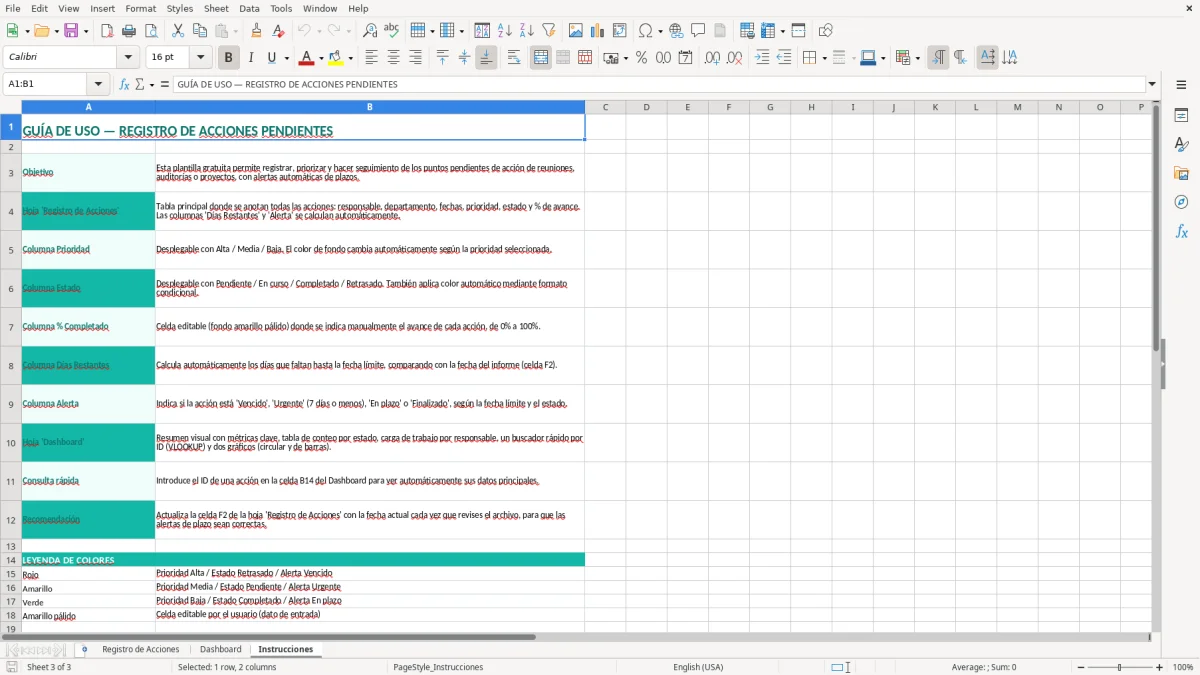Screen dimensions: 1200x675
Task: Open conditional formatting dropdown arrow
Action: [x=917, y=58]
